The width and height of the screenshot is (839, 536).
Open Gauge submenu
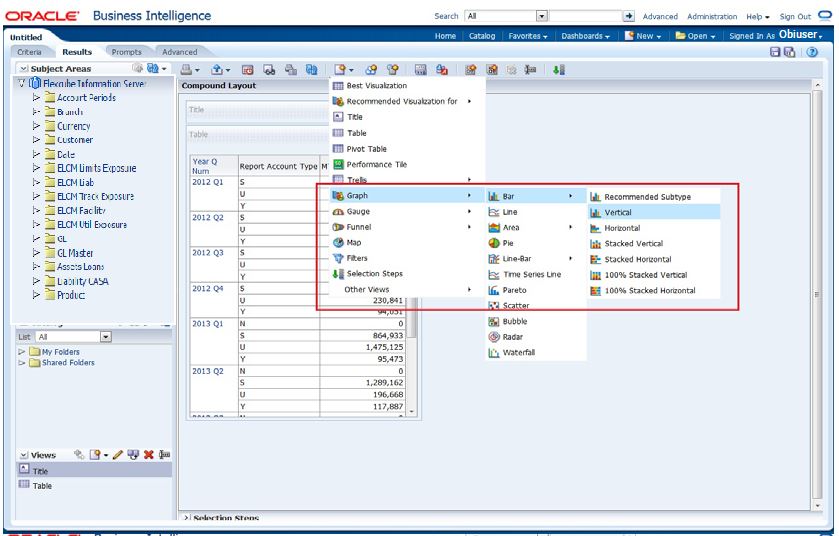tap(407, 211)
